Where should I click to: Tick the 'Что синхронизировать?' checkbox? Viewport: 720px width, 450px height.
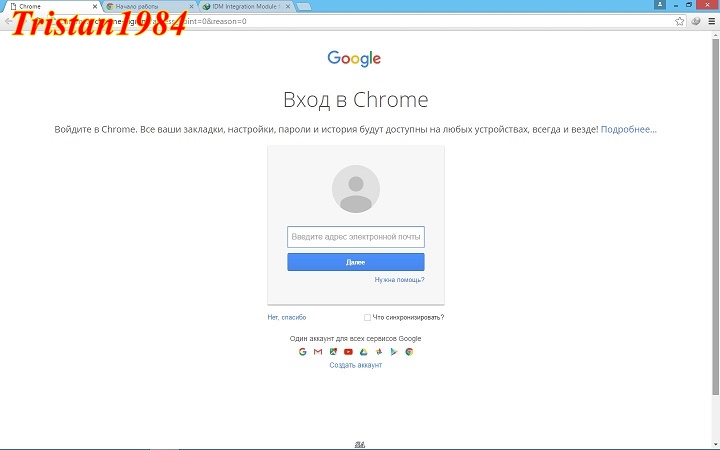coord(367,317)
